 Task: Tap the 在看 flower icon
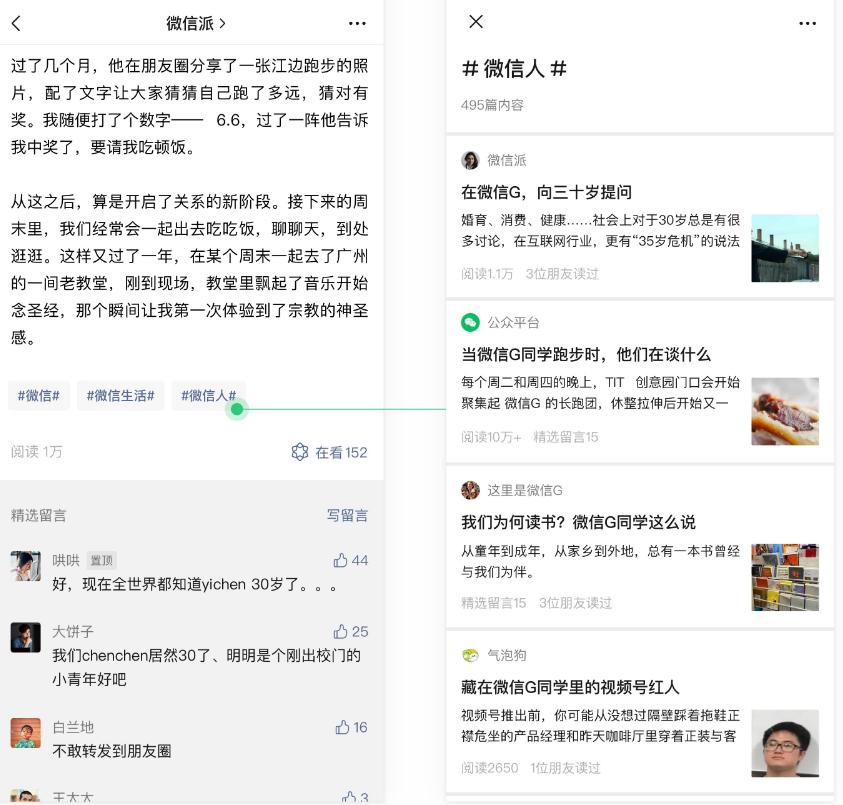(x=300, y=452)
